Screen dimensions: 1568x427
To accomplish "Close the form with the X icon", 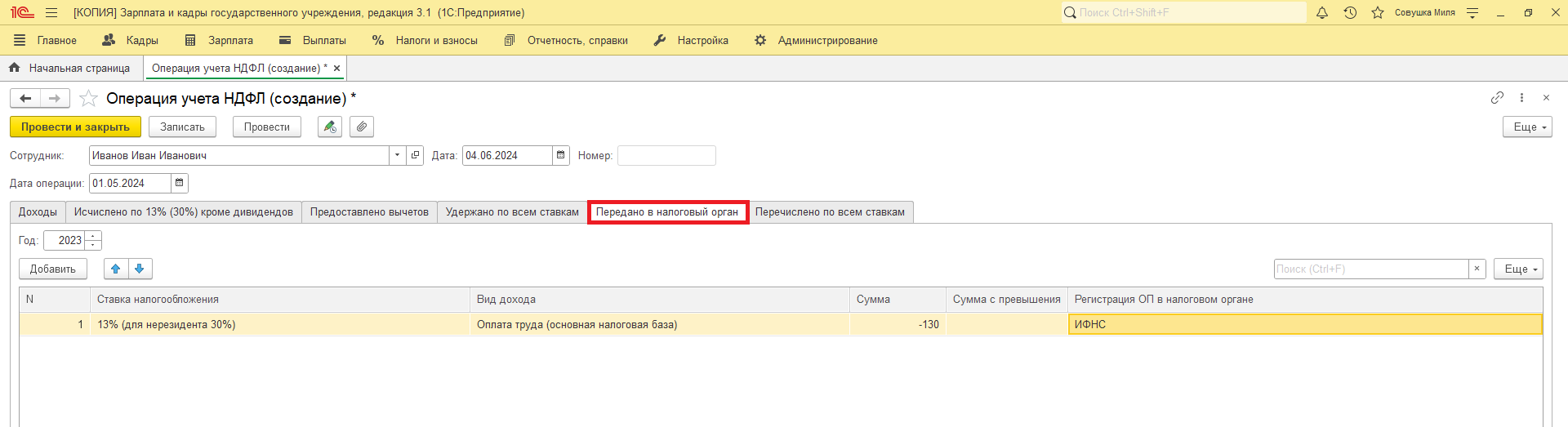I will tap(1546, 98).
